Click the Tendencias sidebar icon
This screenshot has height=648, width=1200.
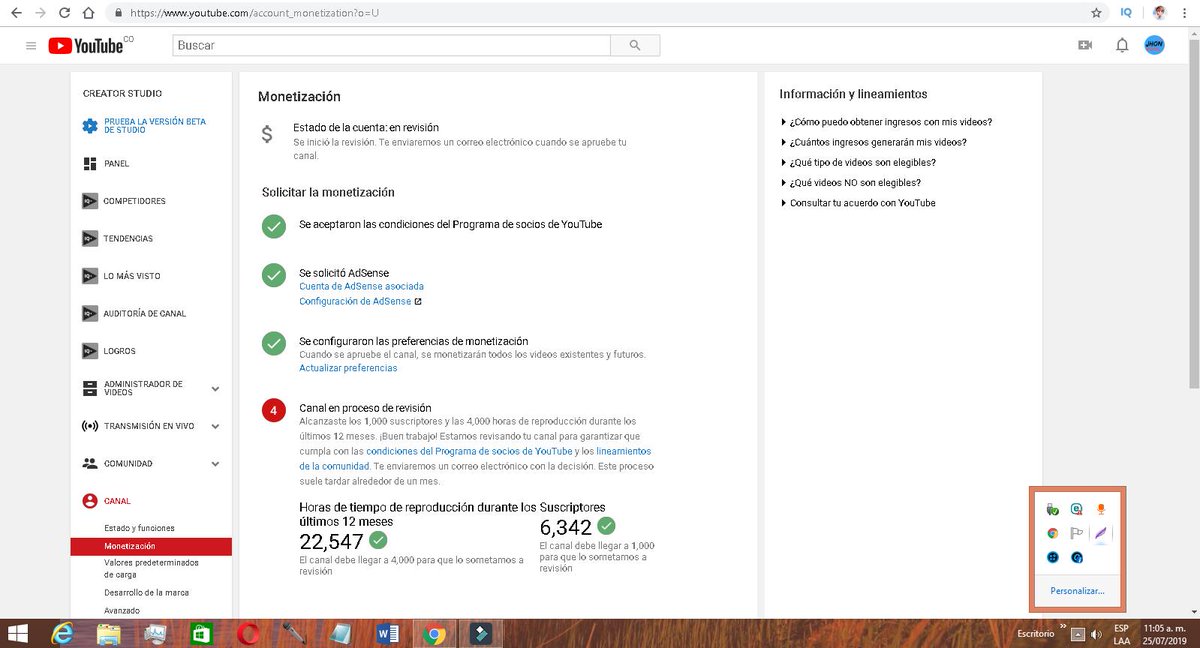[x=90, y=239]
